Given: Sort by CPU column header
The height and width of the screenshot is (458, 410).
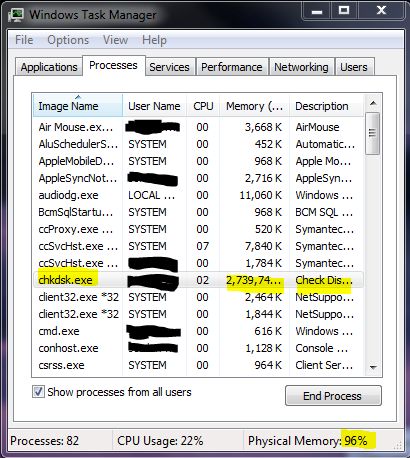Looking at the screenshot, I should [x=203, y=106].
